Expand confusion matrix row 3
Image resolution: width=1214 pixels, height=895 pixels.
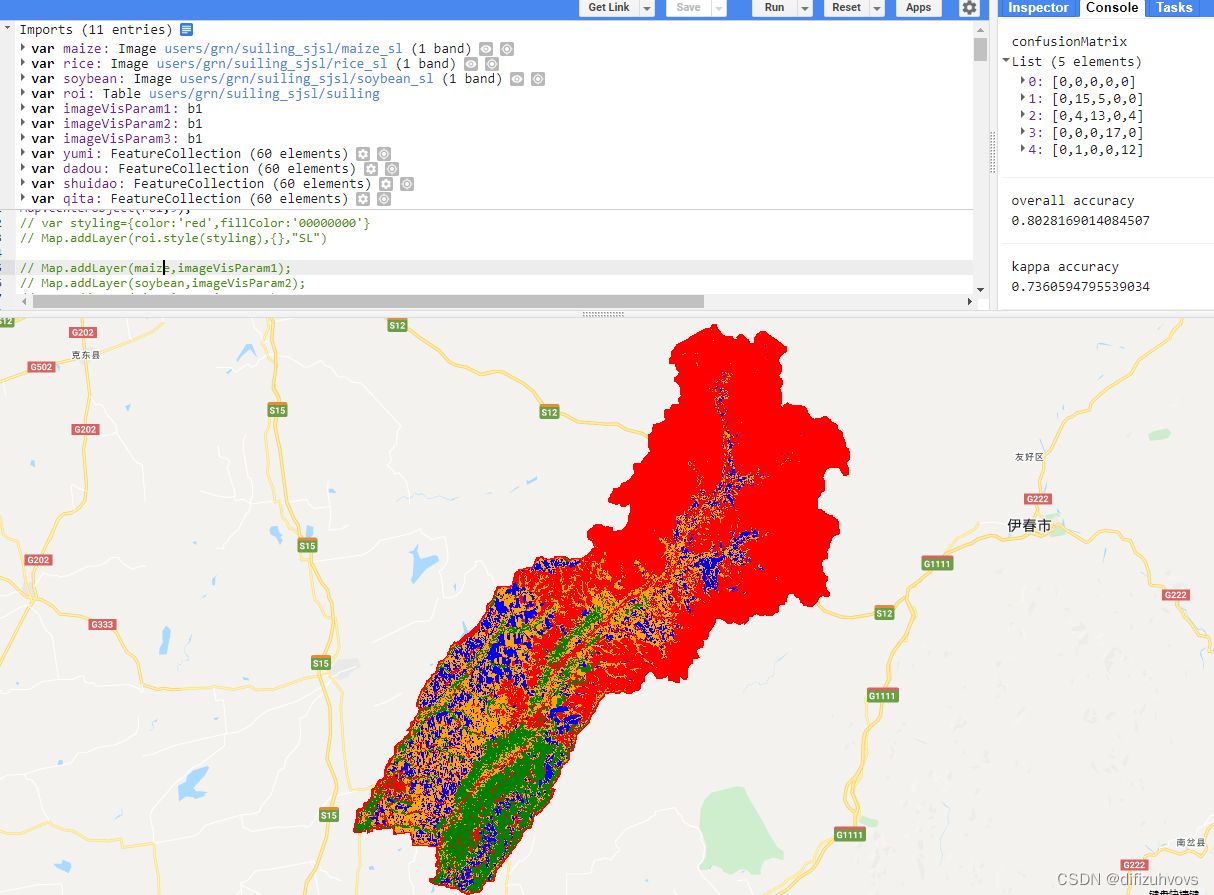click(x=1023, y=131)
